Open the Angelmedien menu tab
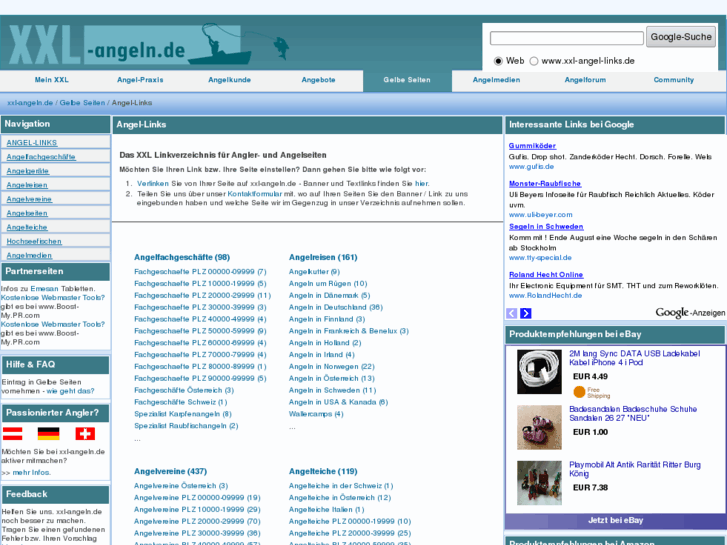 click(x=496, y=80)
